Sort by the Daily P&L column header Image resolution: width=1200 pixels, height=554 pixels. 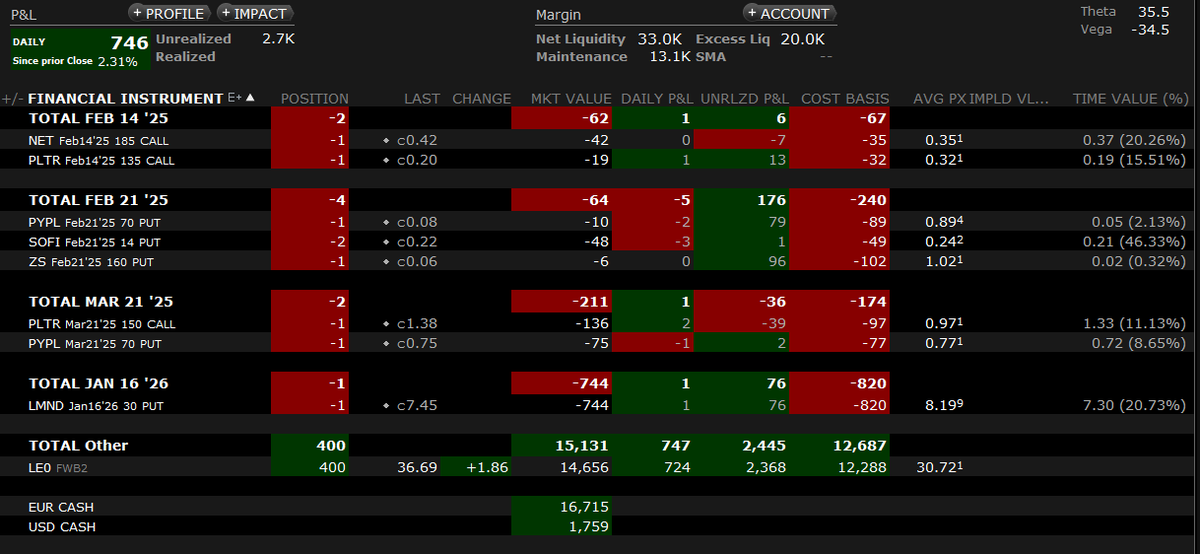[657, 98]
